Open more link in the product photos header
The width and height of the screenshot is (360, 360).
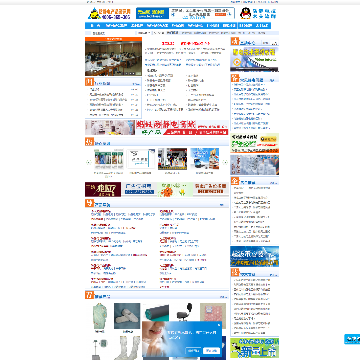[223, 297]
